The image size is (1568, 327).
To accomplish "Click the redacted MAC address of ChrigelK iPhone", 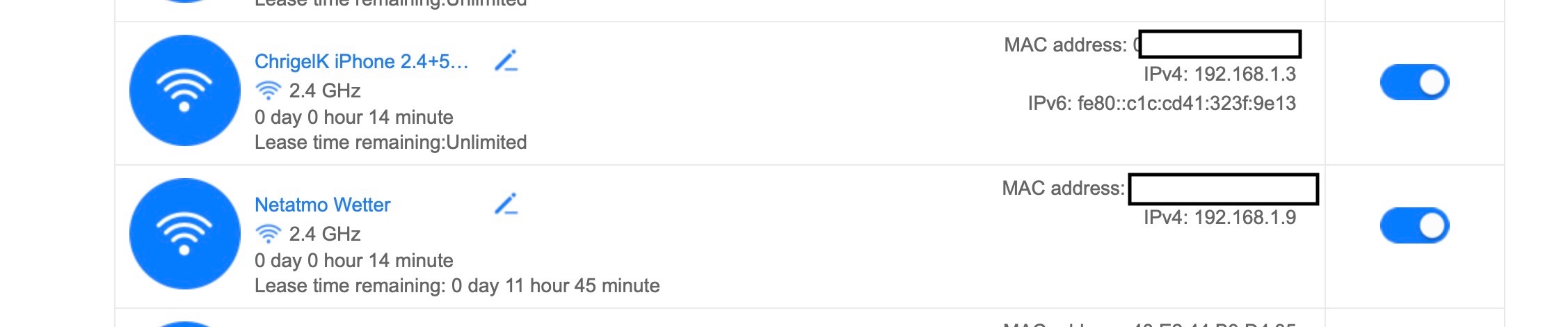I will click(x=1219, y=45).
